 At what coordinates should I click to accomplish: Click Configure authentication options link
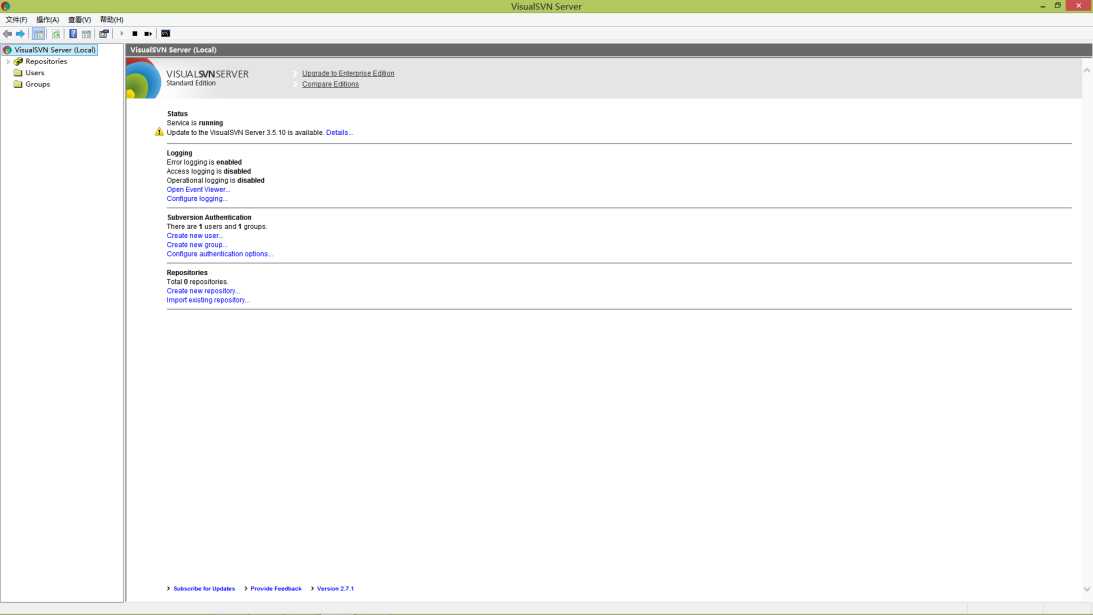coord(219,254)
